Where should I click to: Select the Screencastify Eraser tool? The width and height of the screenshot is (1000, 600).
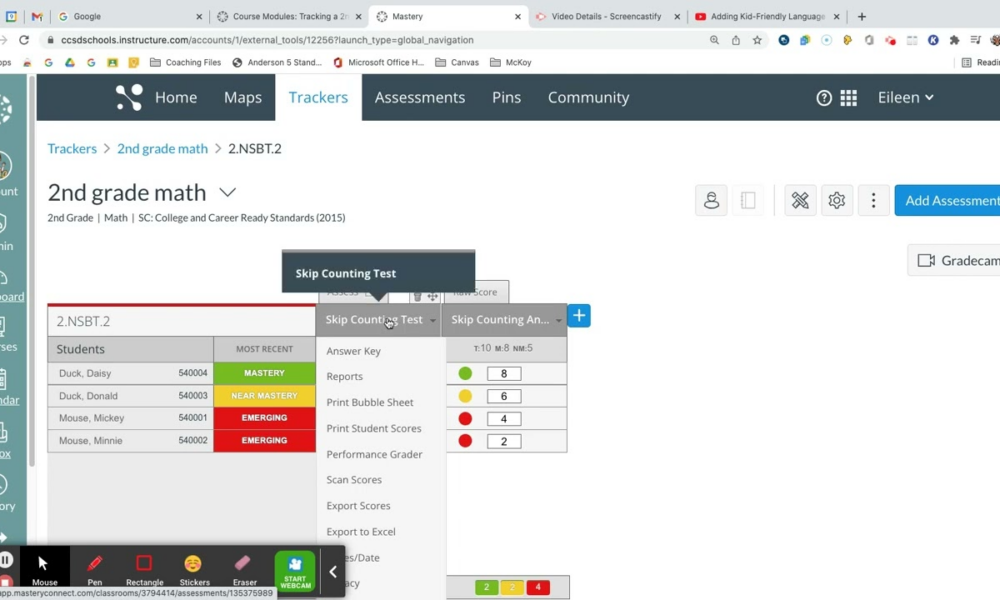pos(244,569)
